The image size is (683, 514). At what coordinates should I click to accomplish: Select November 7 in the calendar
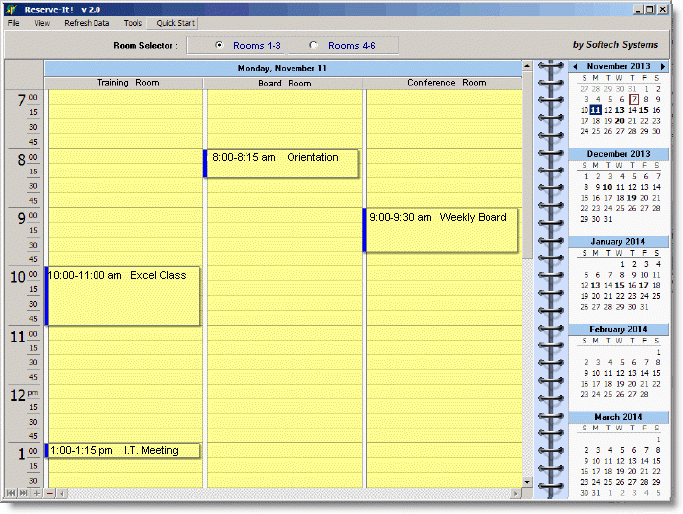(634, 99)
